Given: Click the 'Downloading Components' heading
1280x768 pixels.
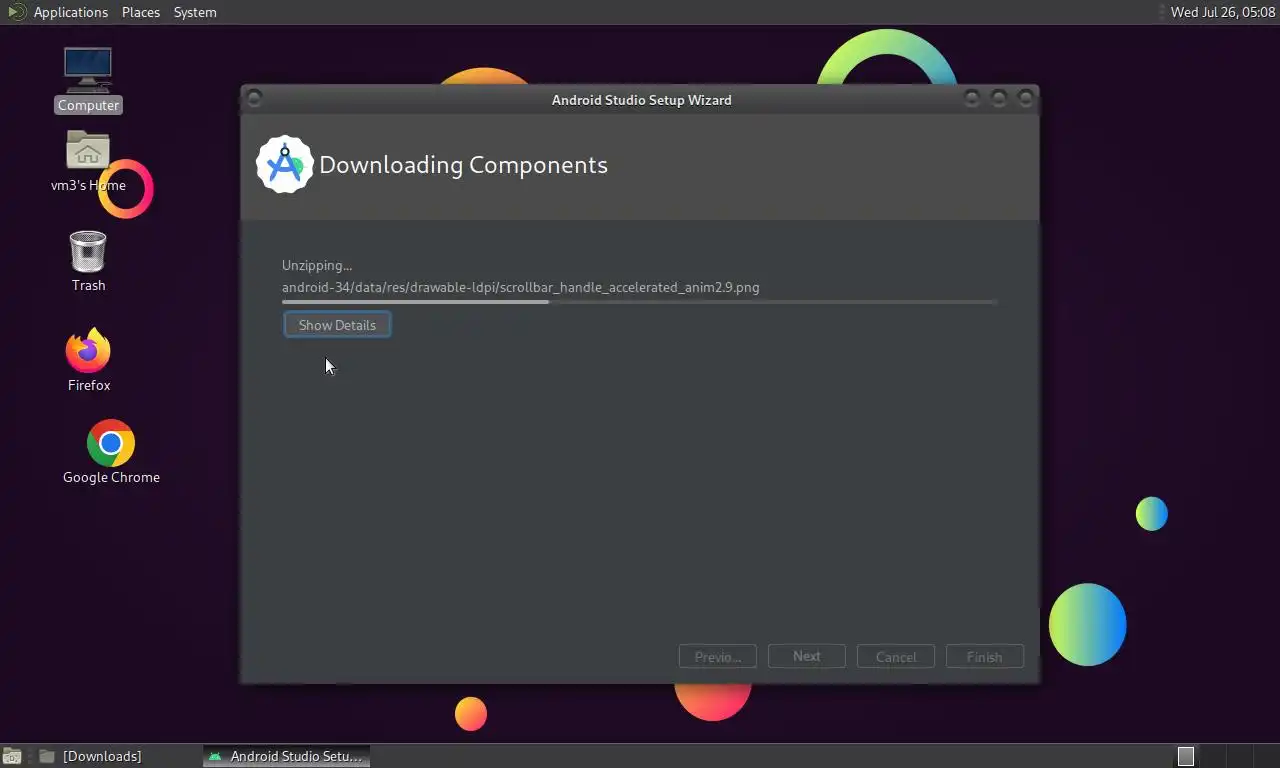Looking at the screenshot, I should click(463, 165).
